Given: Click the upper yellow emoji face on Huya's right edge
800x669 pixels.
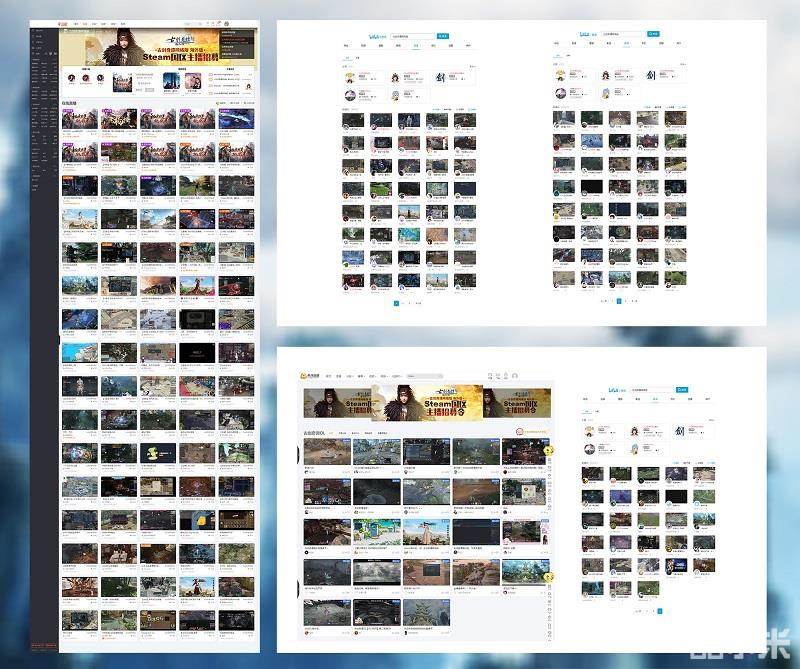Looking at the screenshot, I should pos(550,451).
